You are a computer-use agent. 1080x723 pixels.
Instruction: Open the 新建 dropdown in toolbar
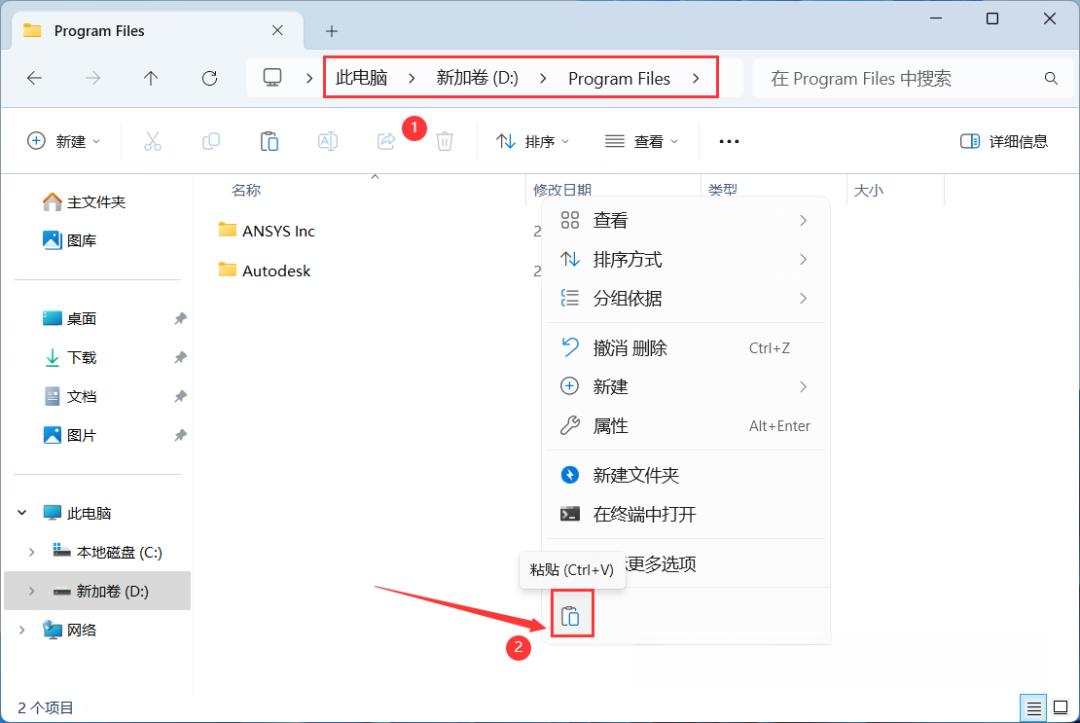(63, 141)
